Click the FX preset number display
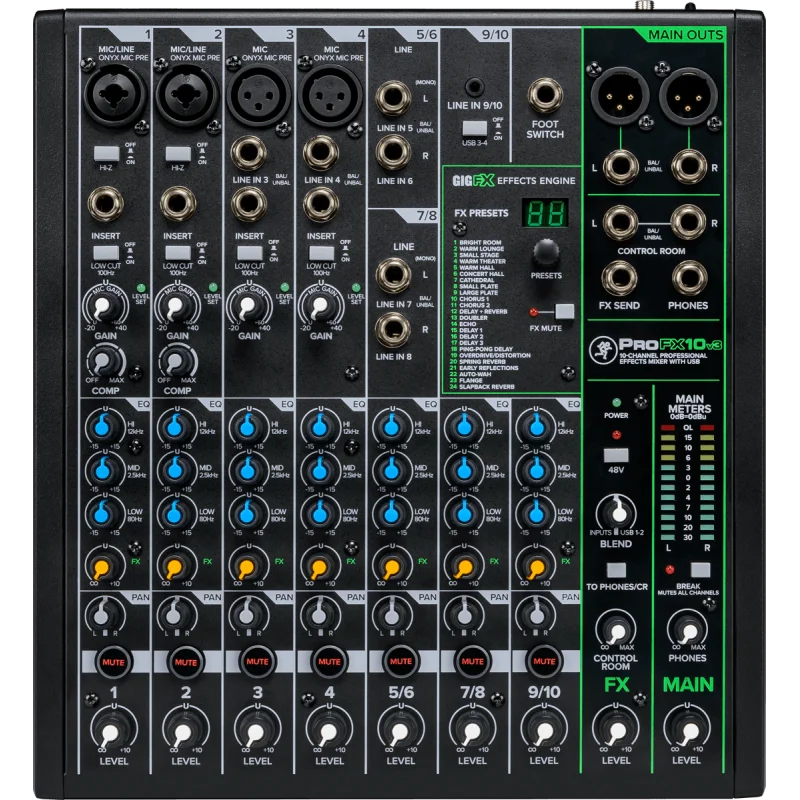The image size is (800, 800). tap(545, 213)
